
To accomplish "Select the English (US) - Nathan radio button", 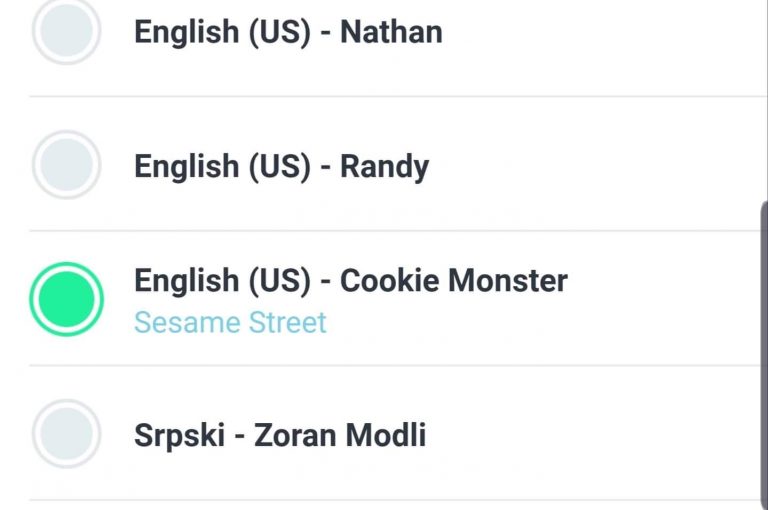I will (67, 31).
